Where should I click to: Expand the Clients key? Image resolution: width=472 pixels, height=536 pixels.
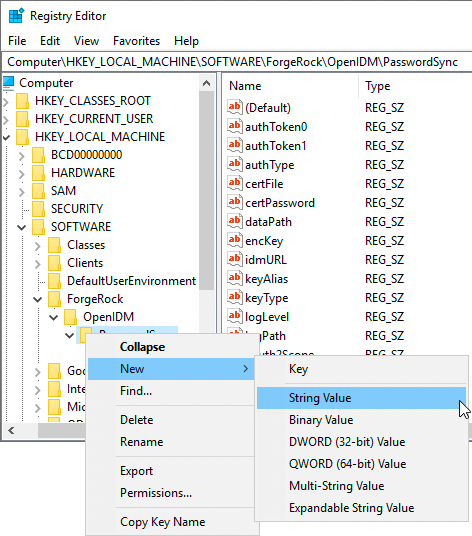tap(38, 264)
